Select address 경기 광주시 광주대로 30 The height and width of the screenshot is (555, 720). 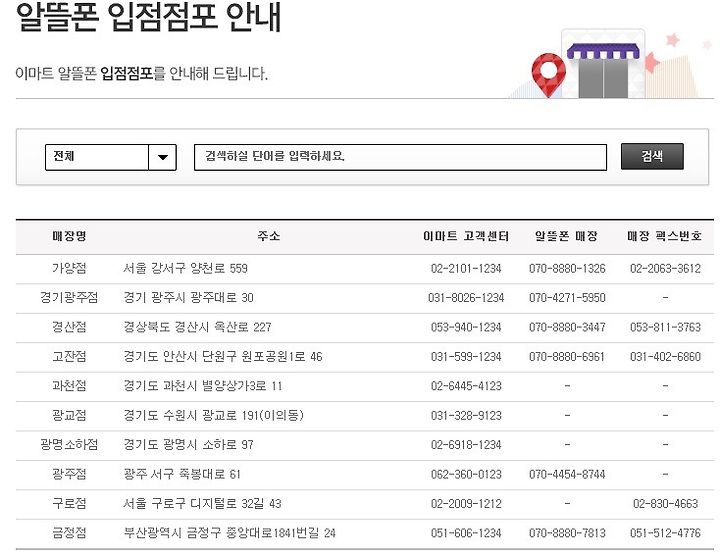click(x=188, y=297)
